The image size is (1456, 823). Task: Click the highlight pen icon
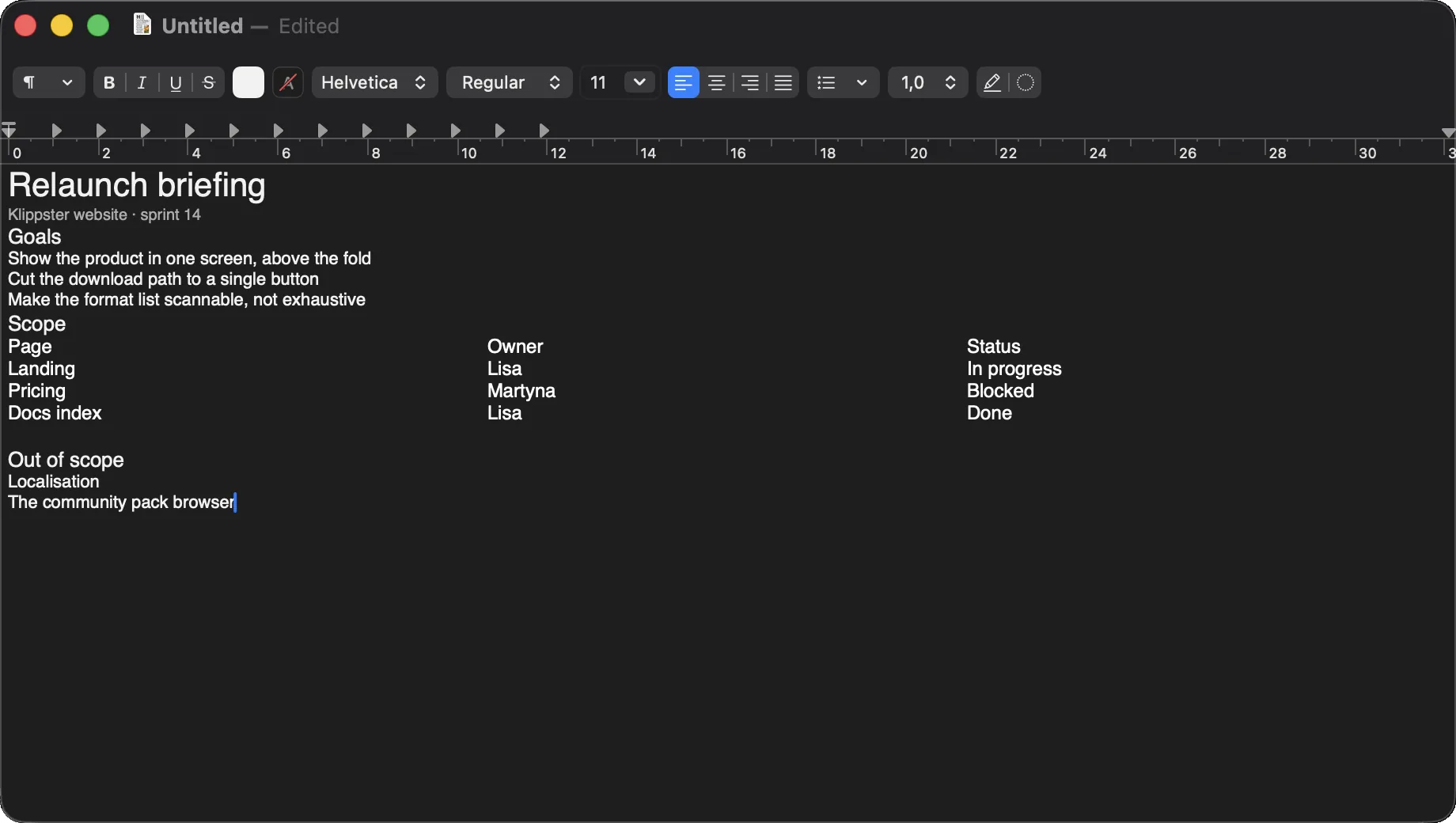point(992,82)
